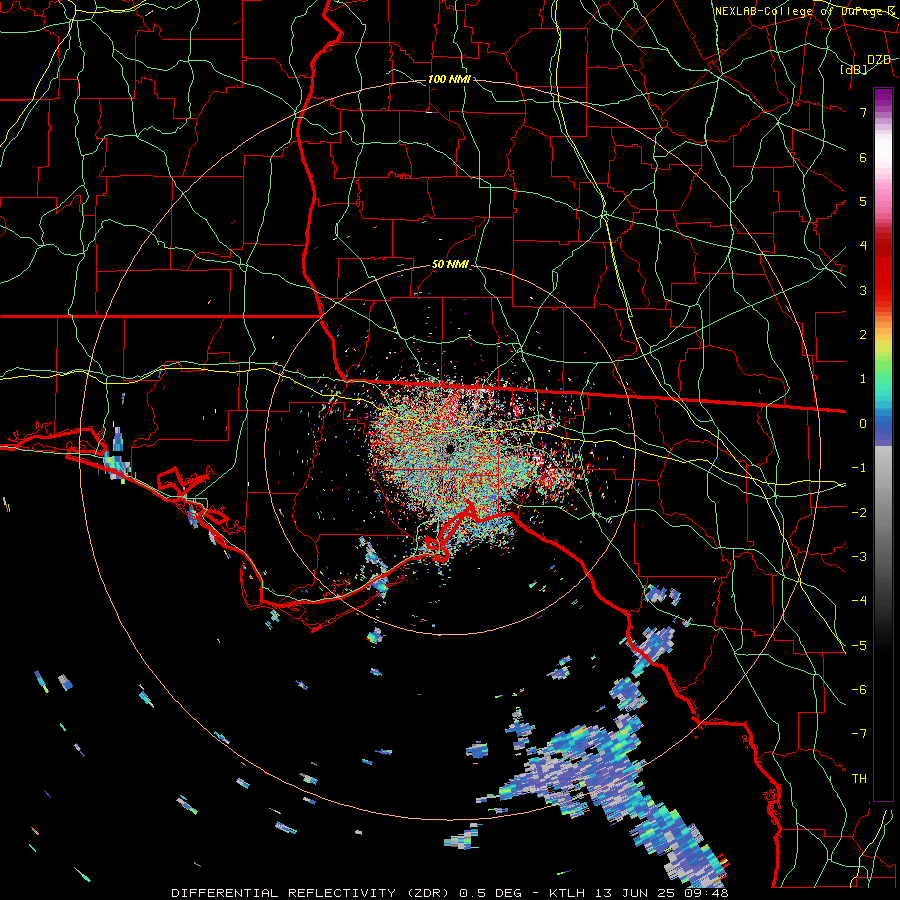Select the "6" value on the color scale
Image resolution: width=900 pixels, height=900 pixels.
coord(863,157)
